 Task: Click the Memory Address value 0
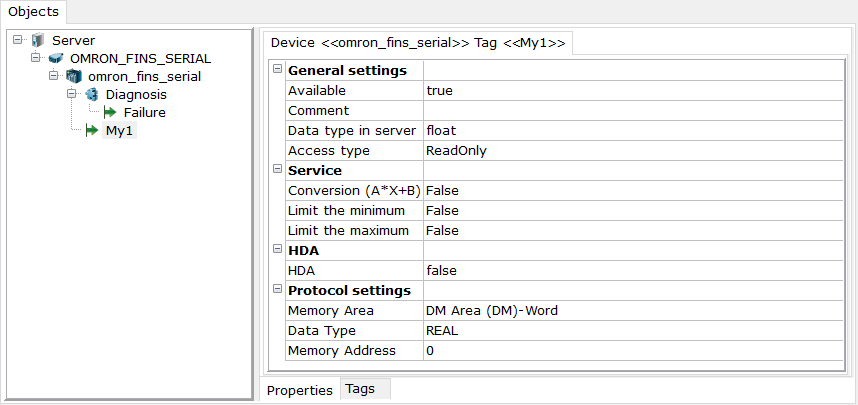click(x=633, y=350)
